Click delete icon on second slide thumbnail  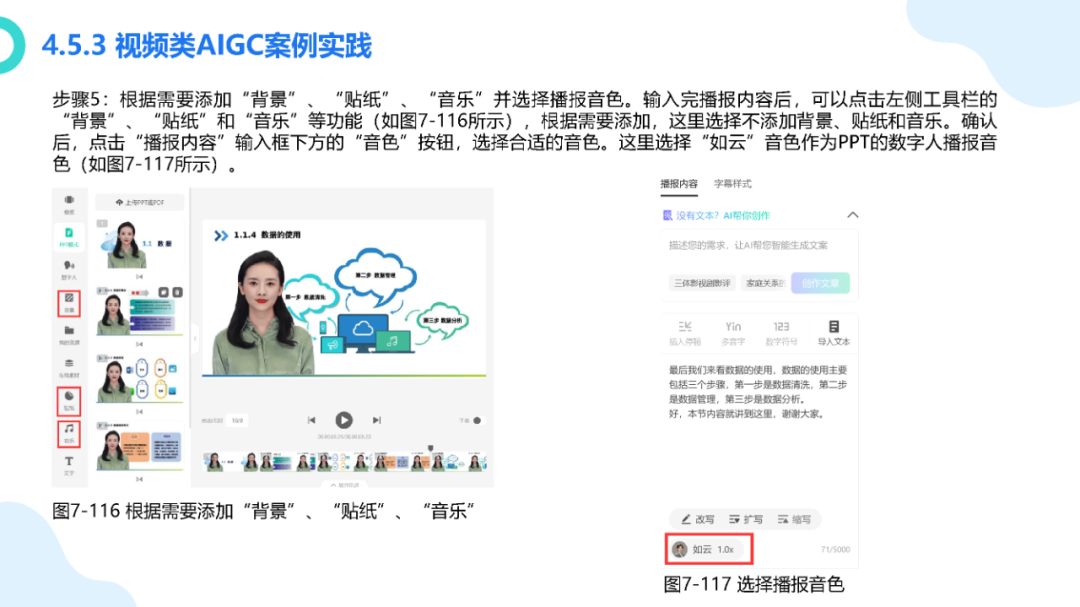coord(177,292)
